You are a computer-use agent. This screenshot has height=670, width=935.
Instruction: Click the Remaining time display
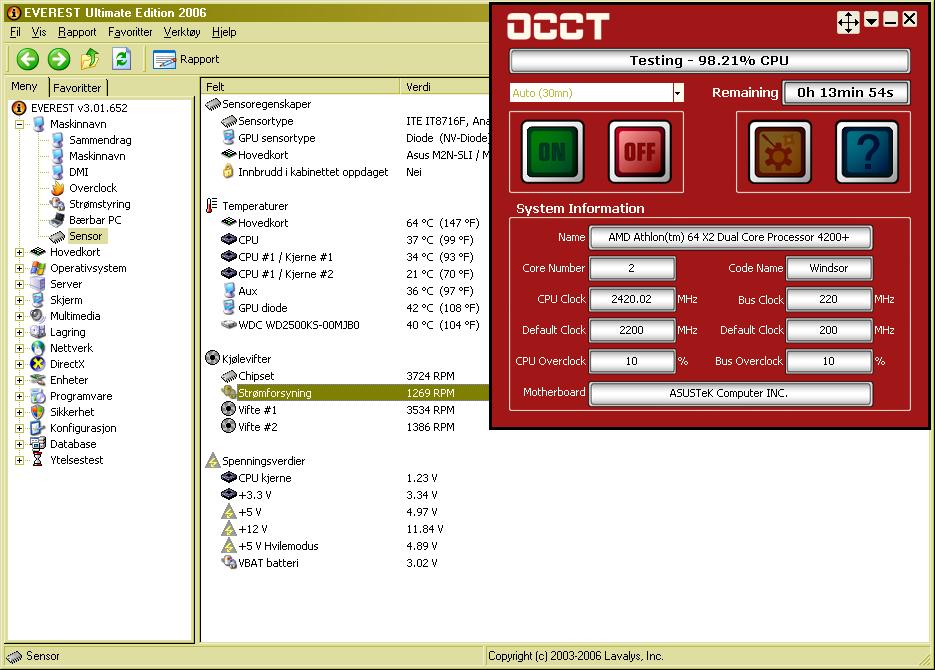(846, 93)
